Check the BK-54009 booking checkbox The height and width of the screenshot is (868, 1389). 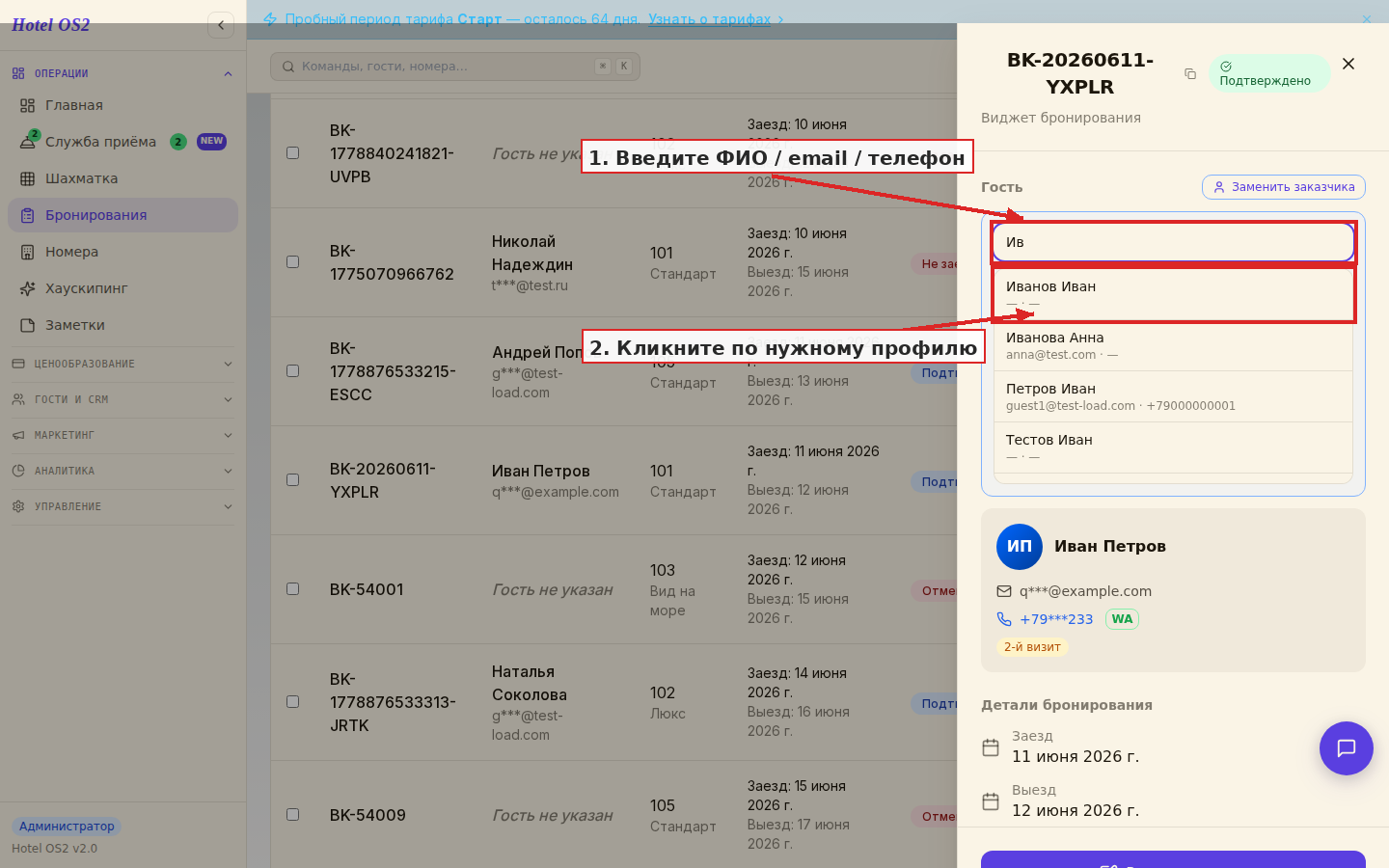point(293,815)
